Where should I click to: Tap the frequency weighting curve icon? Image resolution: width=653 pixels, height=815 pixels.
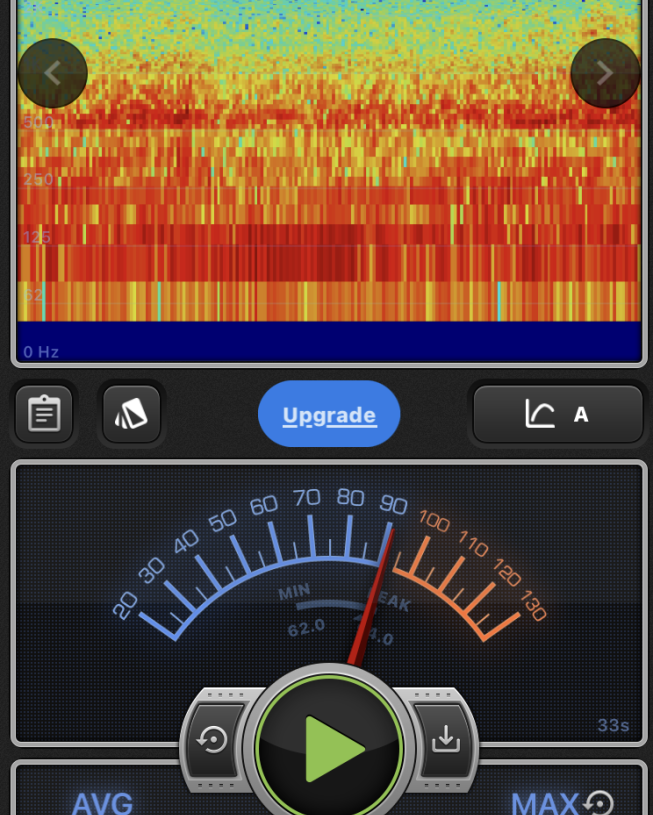point(540,414)
